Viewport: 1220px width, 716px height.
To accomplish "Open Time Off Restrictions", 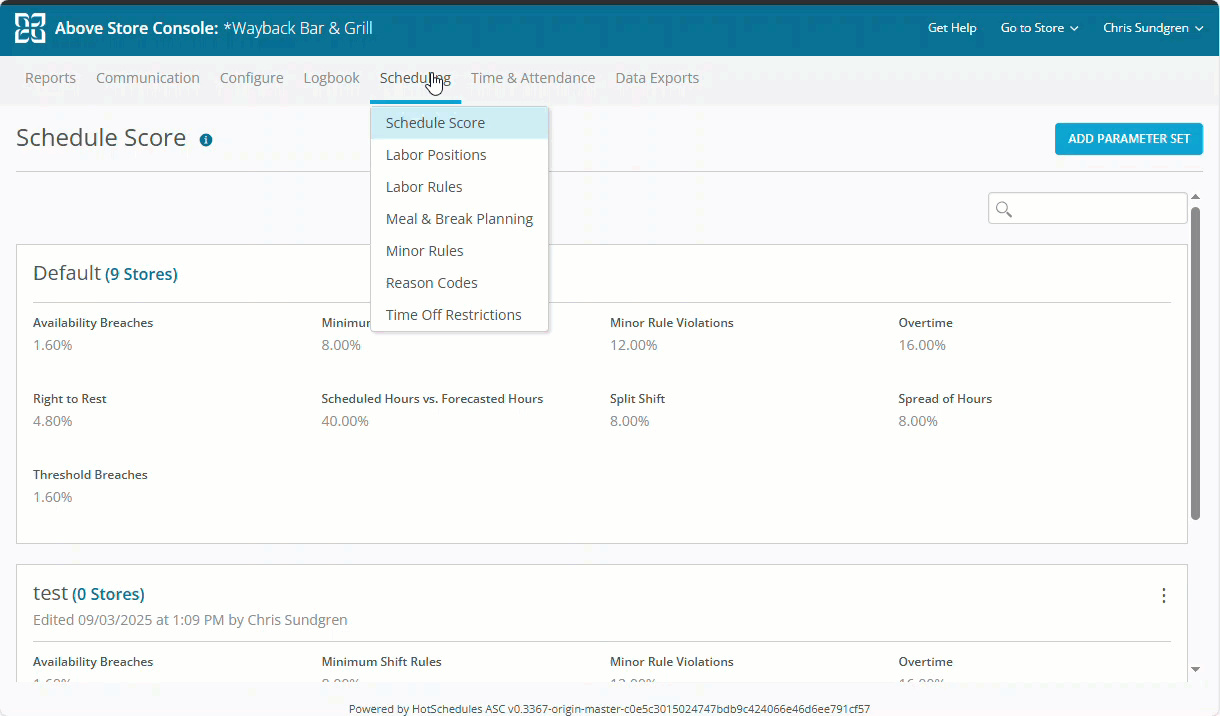I will [453, 315].
